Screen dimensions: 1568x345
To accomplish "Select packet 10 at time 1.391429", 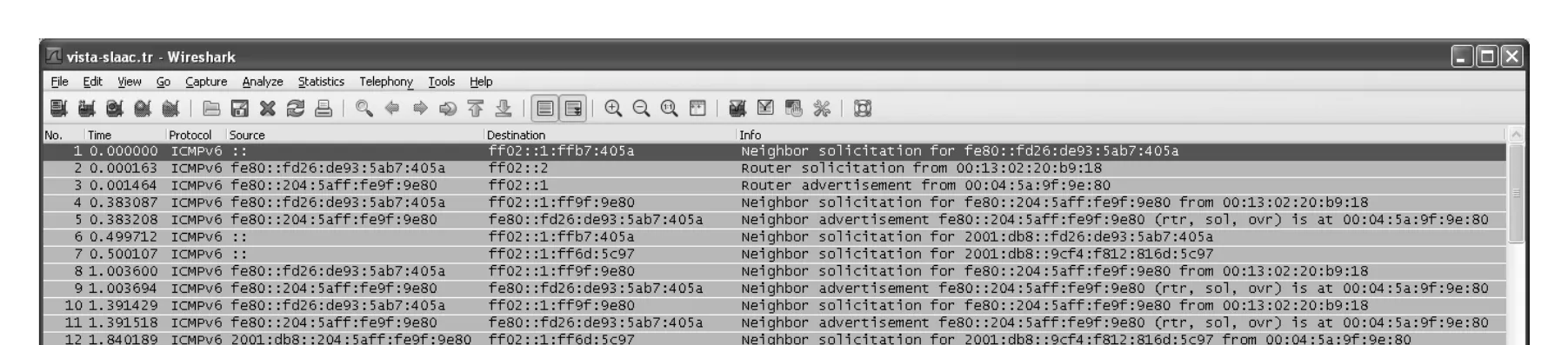I will 775,306.
